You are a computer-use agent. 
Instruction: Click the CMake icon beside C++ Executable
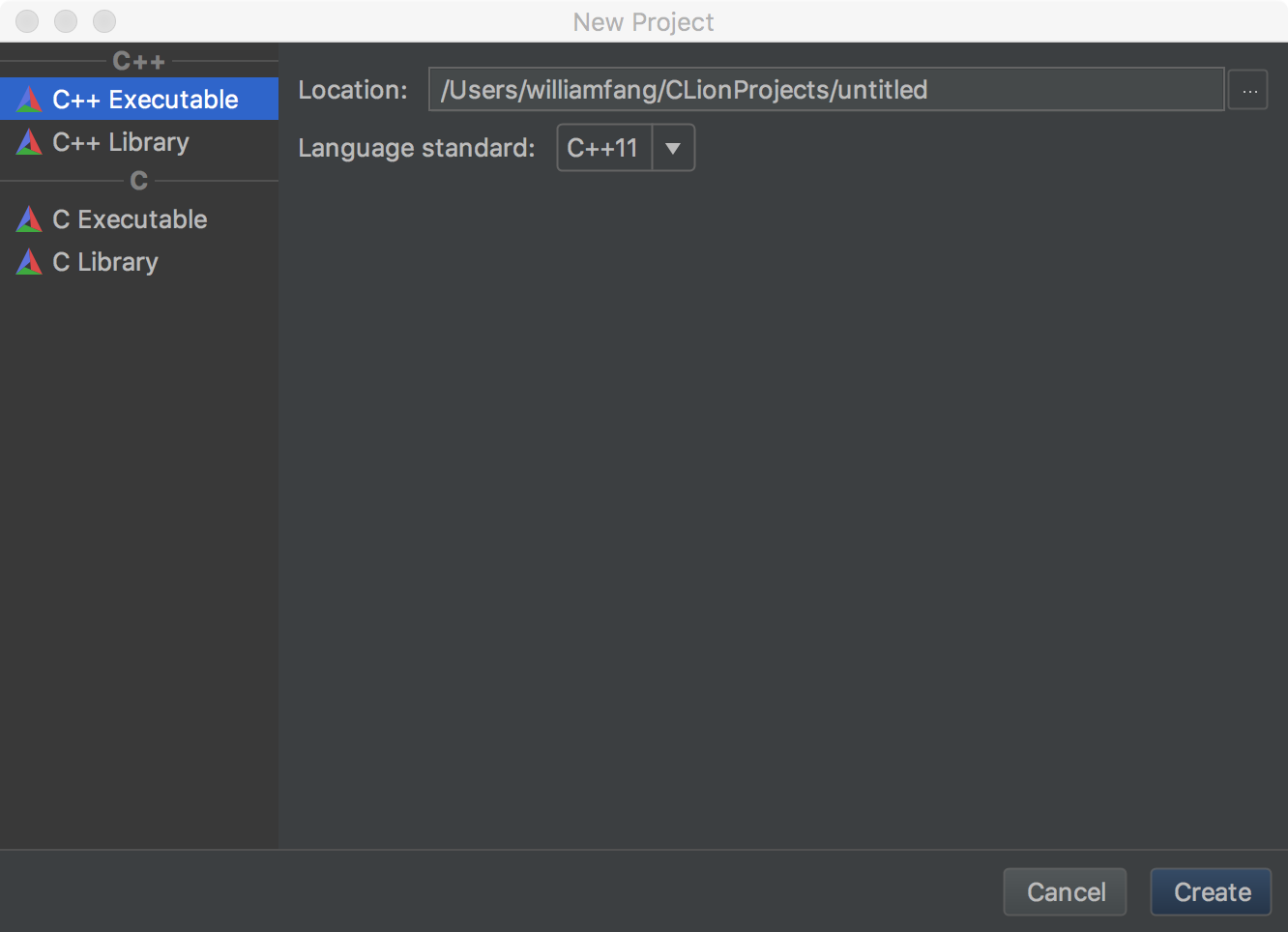(x=29, y=99)
